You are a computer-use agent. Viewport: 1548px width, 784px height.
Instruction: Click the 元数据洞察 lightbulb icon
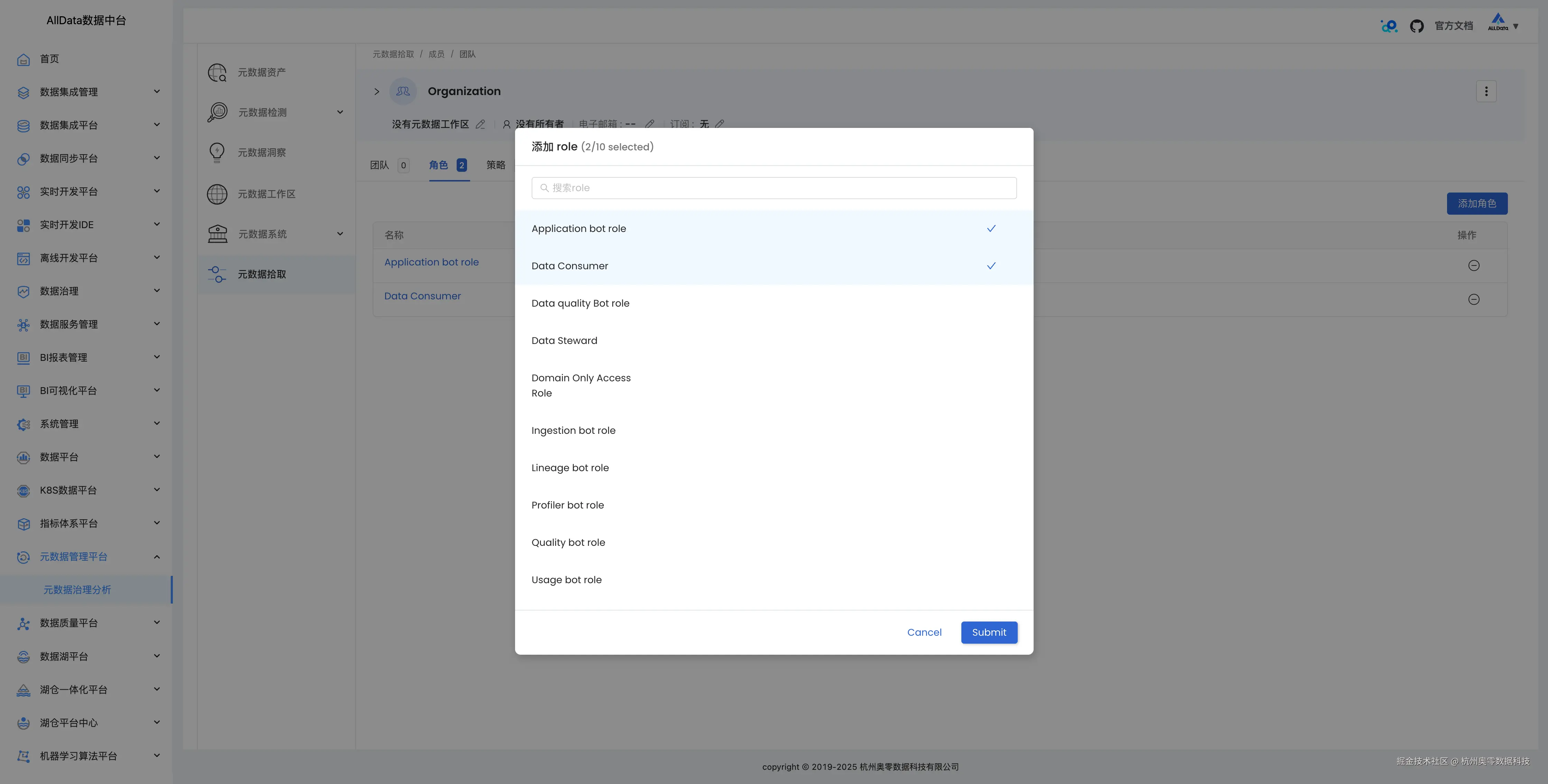pyautogui.click(x=217, y=152)
